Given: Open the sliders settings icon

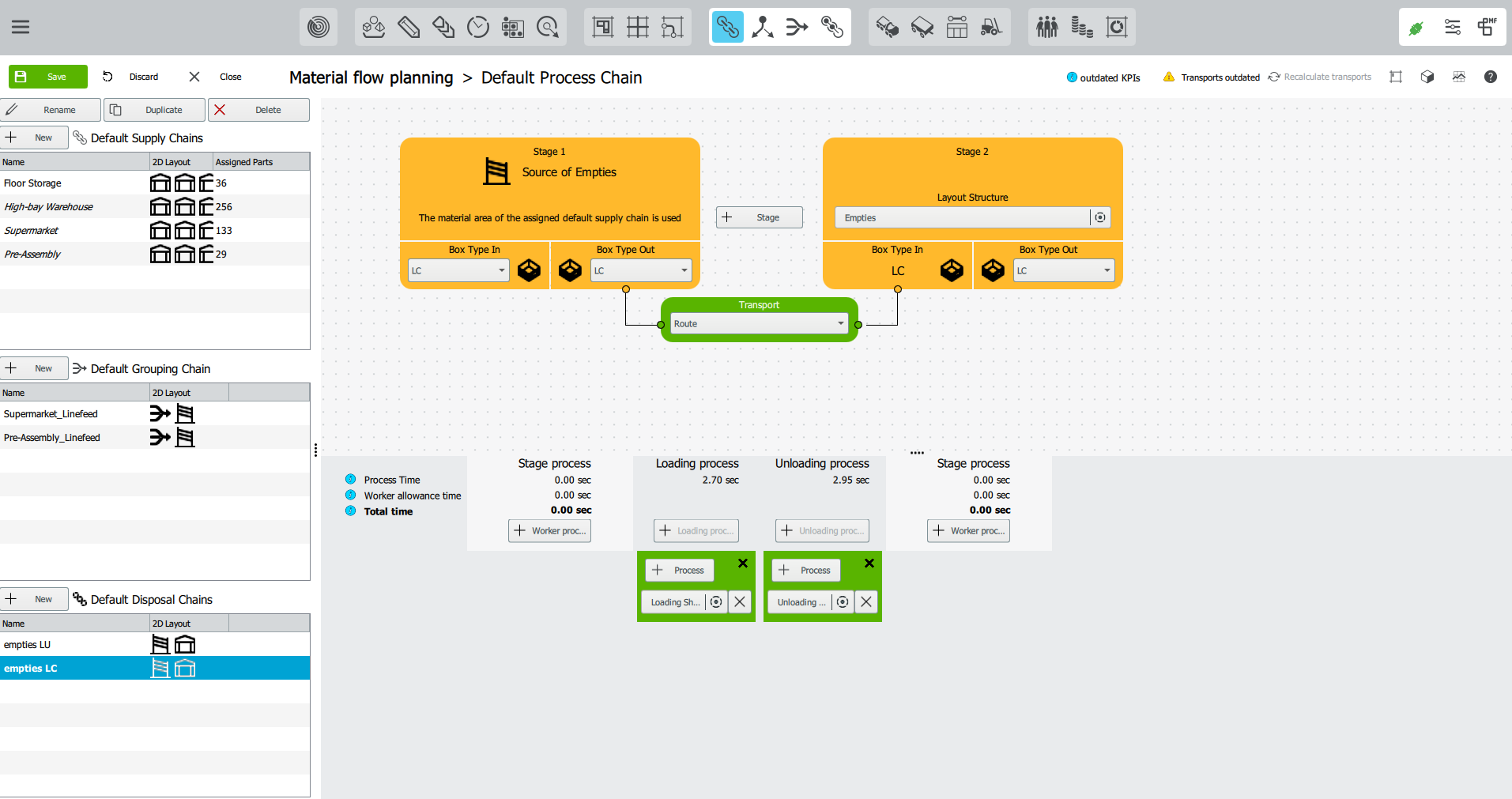Looking at the screenshot, I should tap(1453, 28).
